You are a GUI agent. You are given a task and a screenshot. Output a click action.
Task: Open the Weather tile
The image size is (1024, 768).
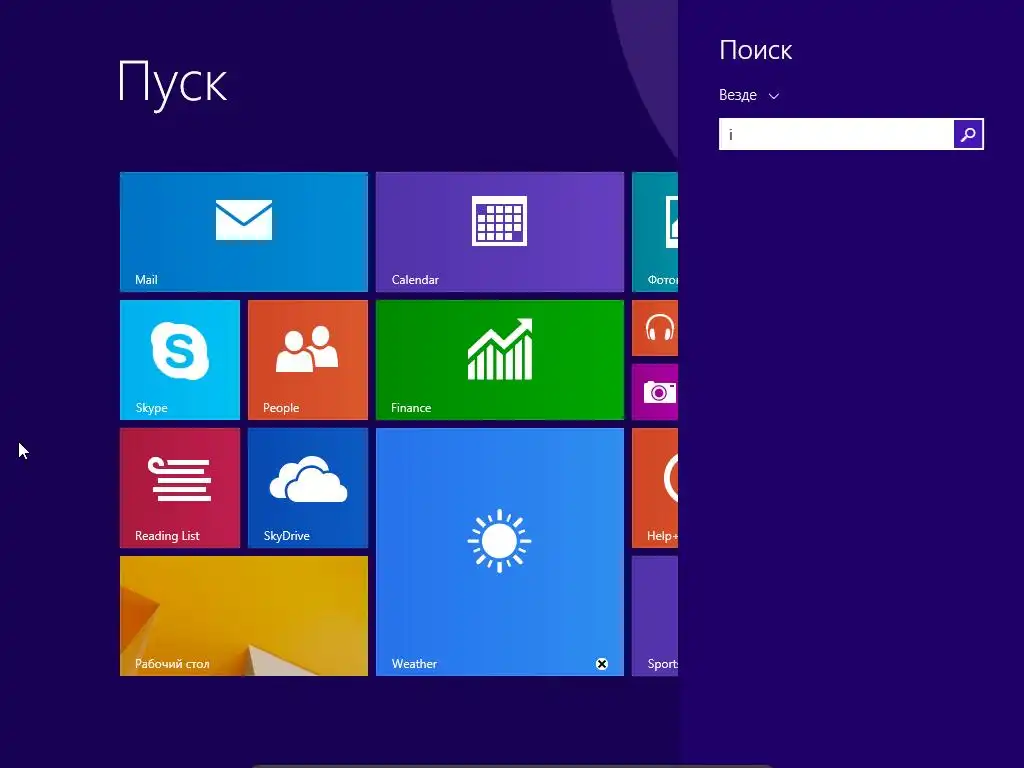(x=500, y=552)
